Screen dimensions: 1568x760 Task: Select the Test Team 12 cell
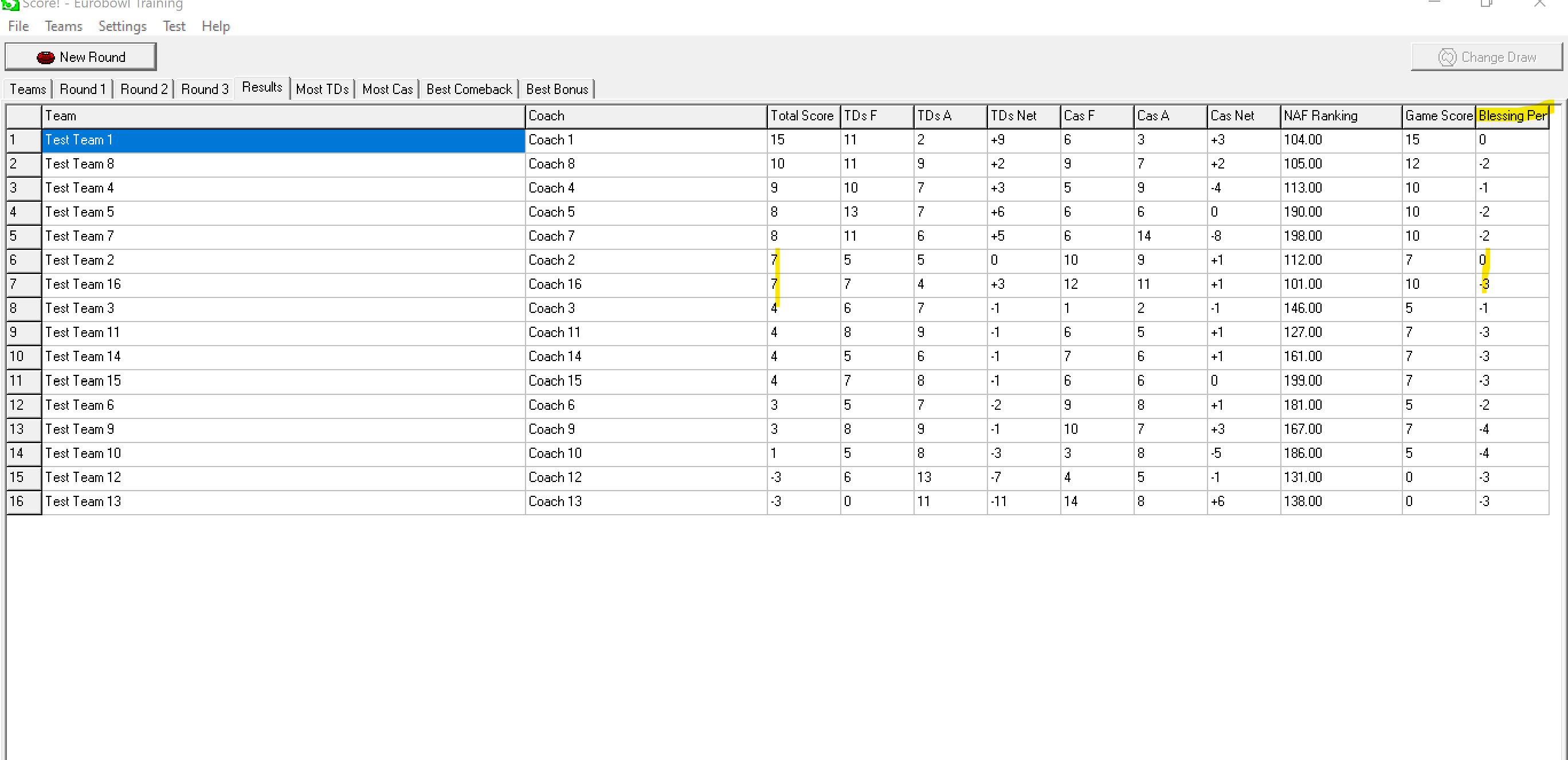[283, 477]
